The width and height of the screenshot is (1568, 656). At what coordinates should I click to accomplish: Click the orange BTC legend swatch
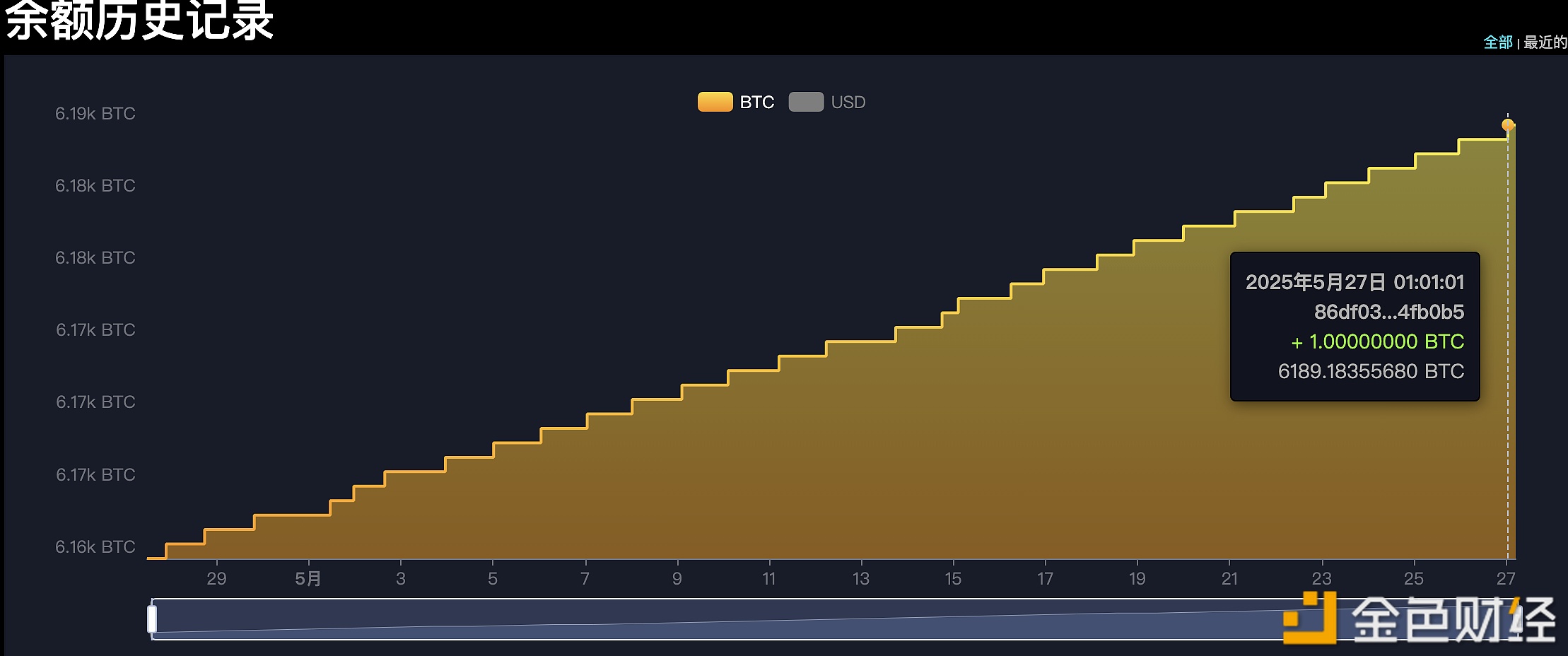pos(715,102)
